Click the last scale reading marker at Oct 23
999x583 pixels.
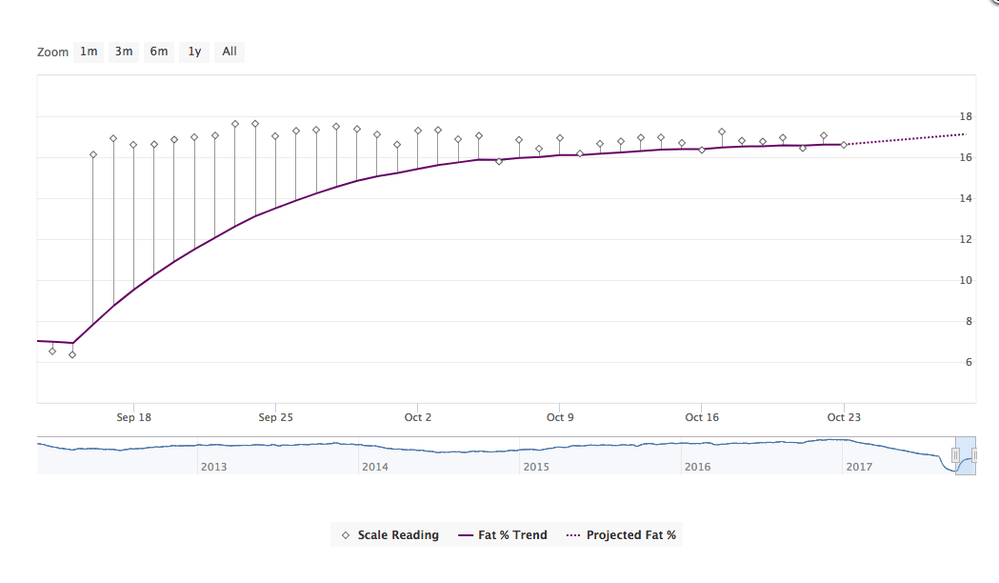844,145
